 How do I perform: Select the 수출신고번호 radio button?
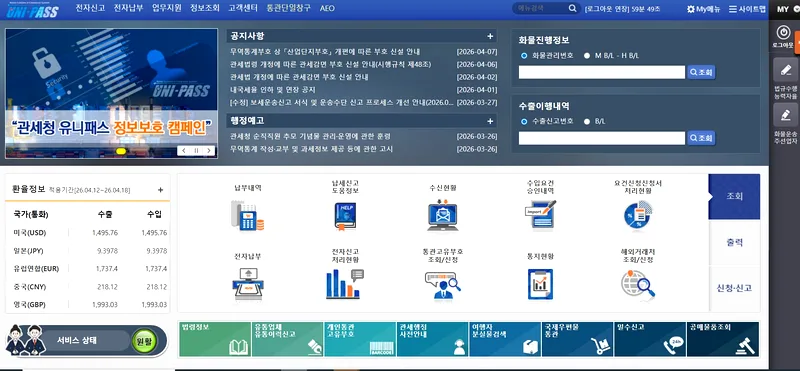(523, 121)
